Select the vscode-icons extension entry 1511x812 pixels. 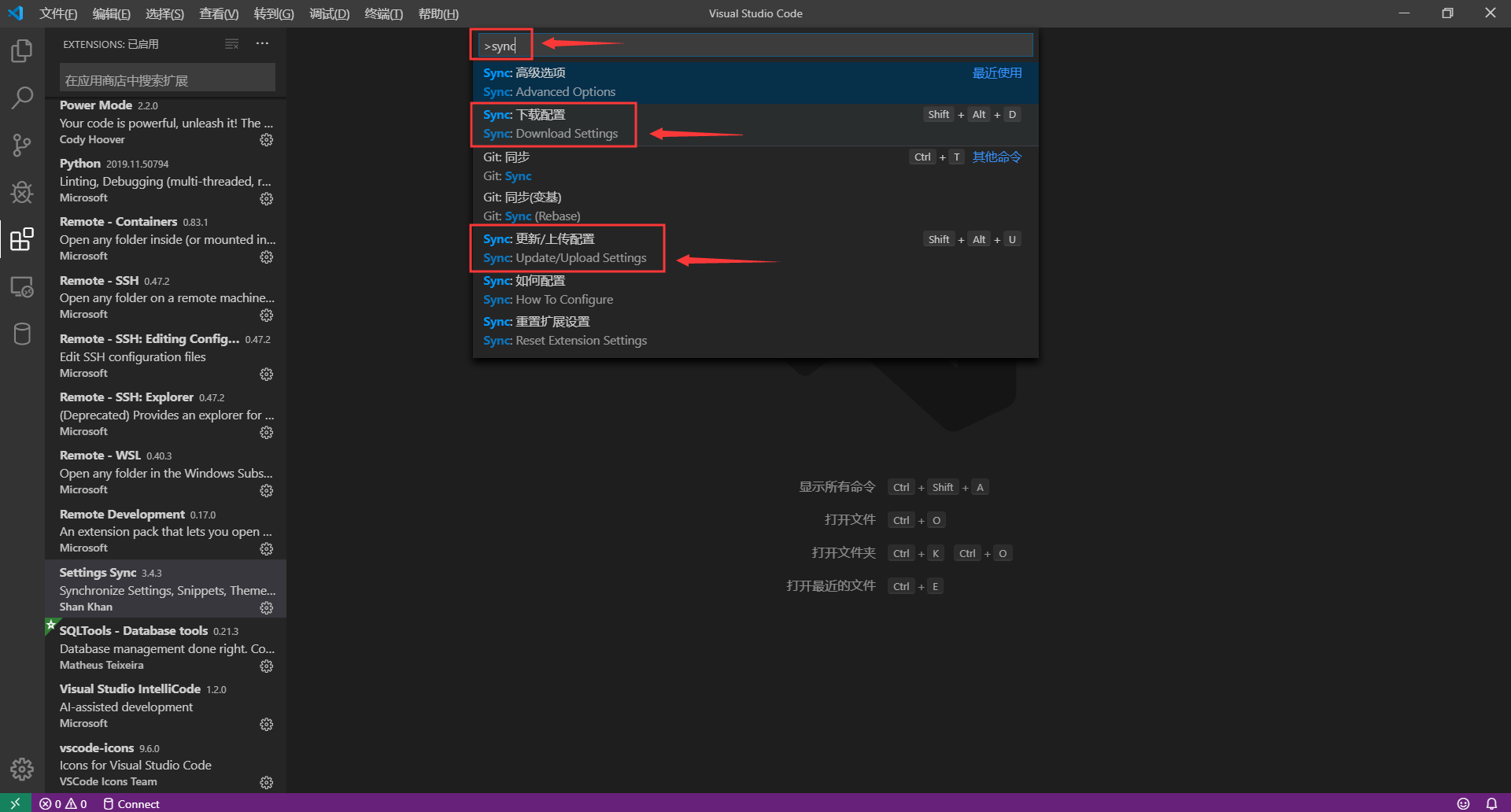pos(165,765)
